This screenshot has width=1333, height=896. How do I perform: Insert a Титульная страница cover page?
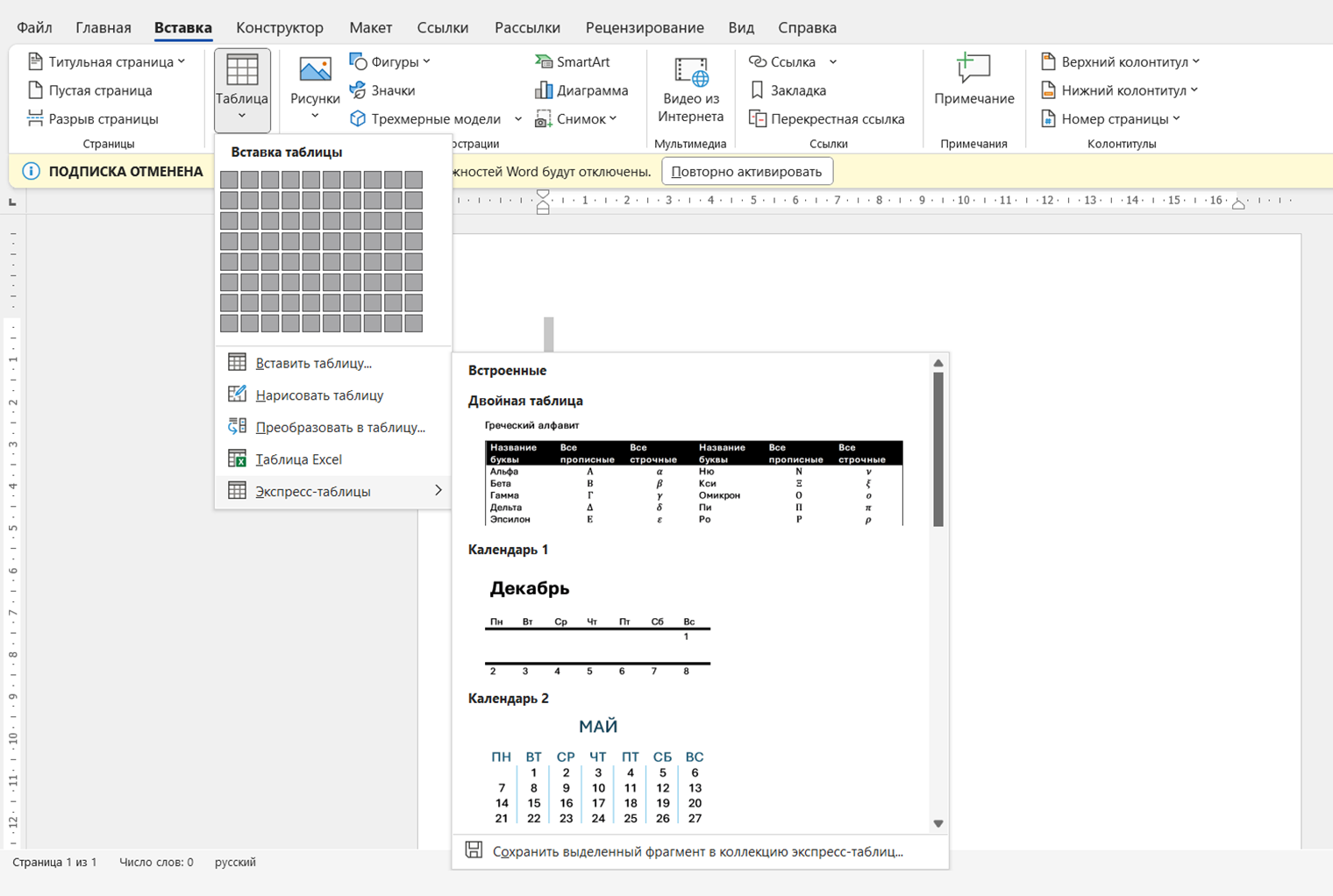107,61
